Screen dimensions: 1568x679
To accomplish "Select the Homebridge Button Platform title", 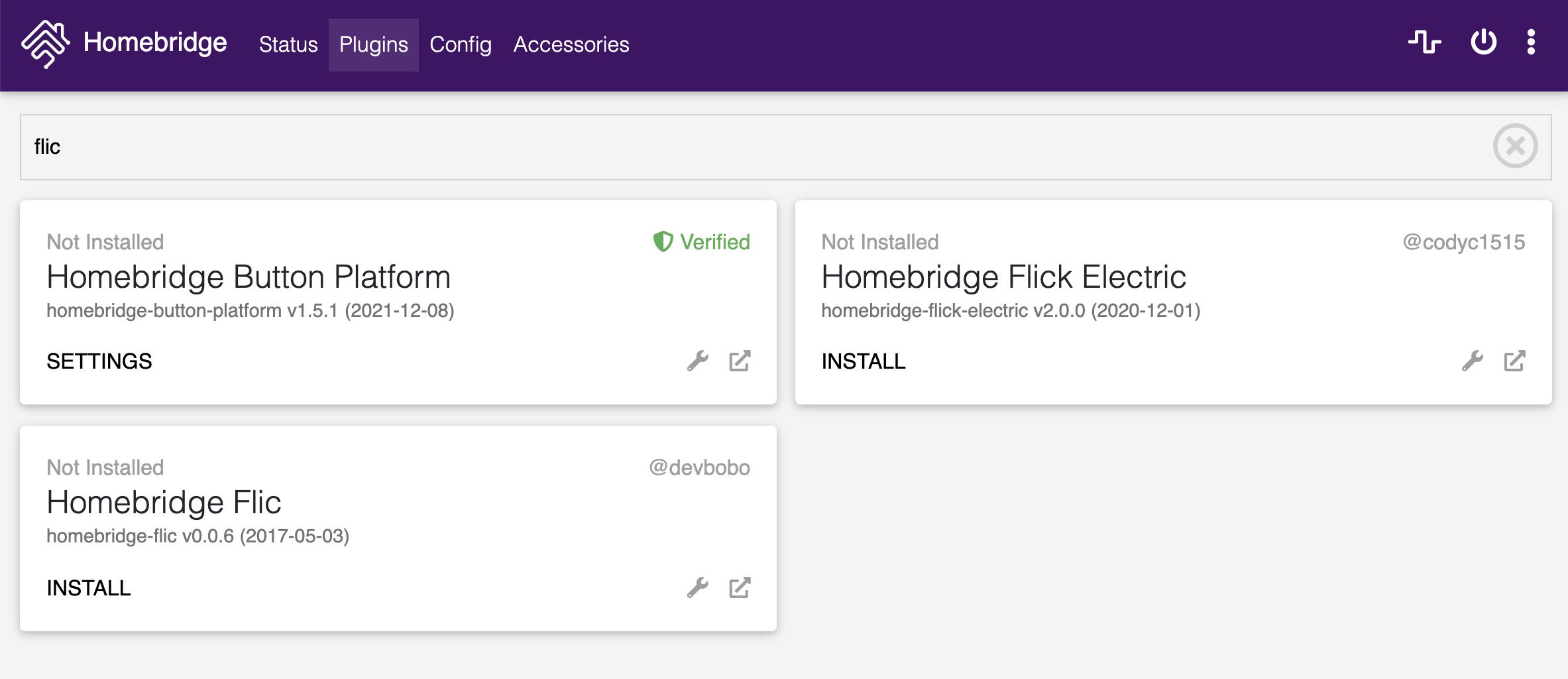I will click(249, 277).
